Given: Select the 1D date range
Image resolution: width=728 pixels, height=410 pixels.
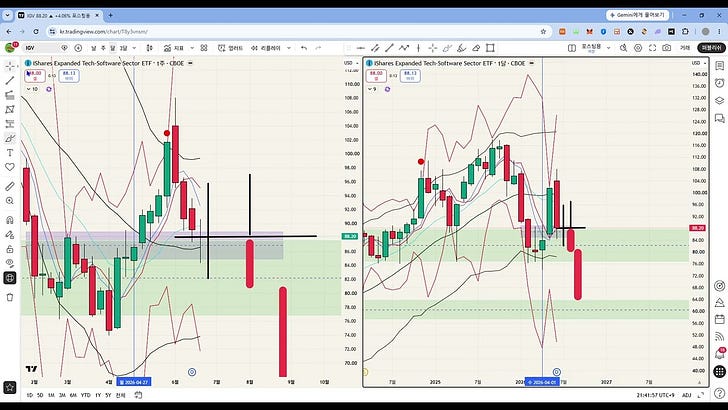Looking at the screenshot, I should tap(29, 395).
